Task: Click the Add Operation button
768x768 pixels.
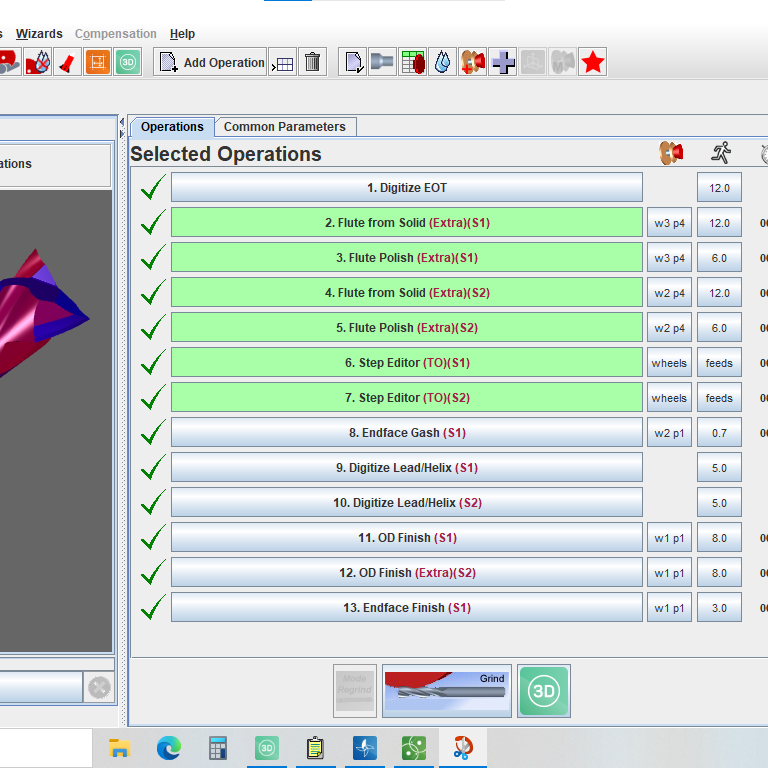Action: pos(211,62)
